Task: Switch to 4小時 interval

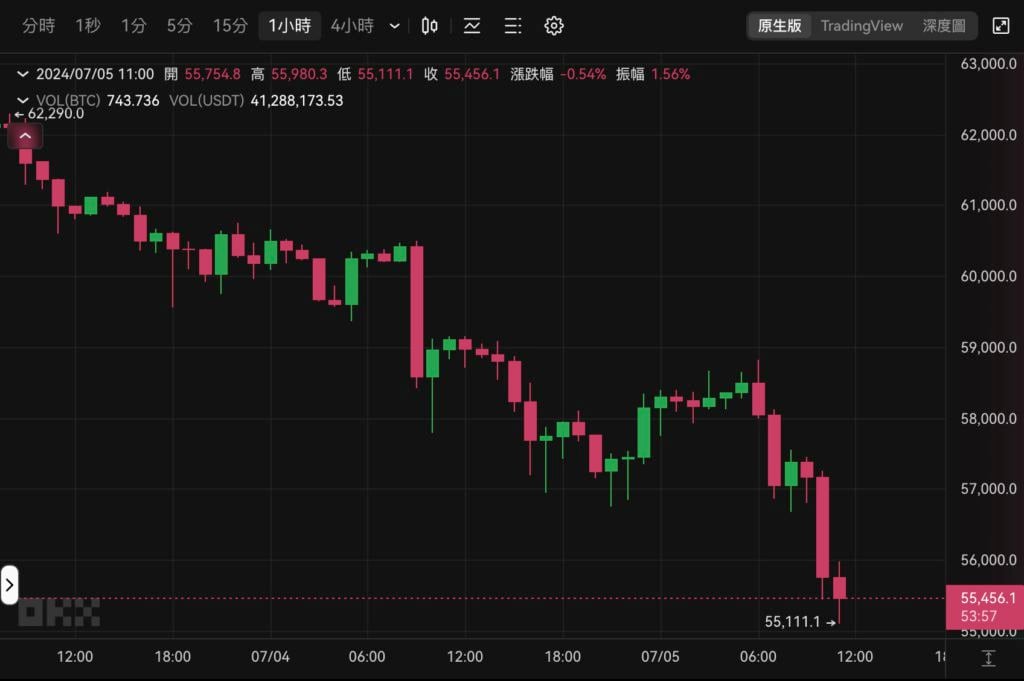Action: pyautogui.click(x=352, y=26)
